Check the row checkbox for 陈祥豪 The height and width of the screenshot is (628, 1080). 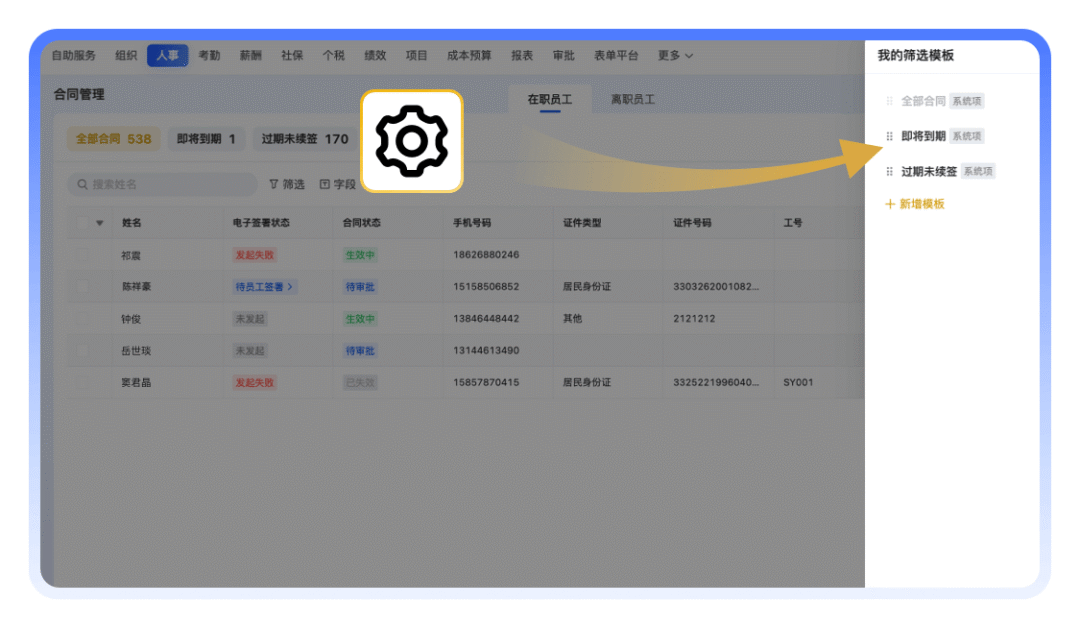tap(82, 287)
